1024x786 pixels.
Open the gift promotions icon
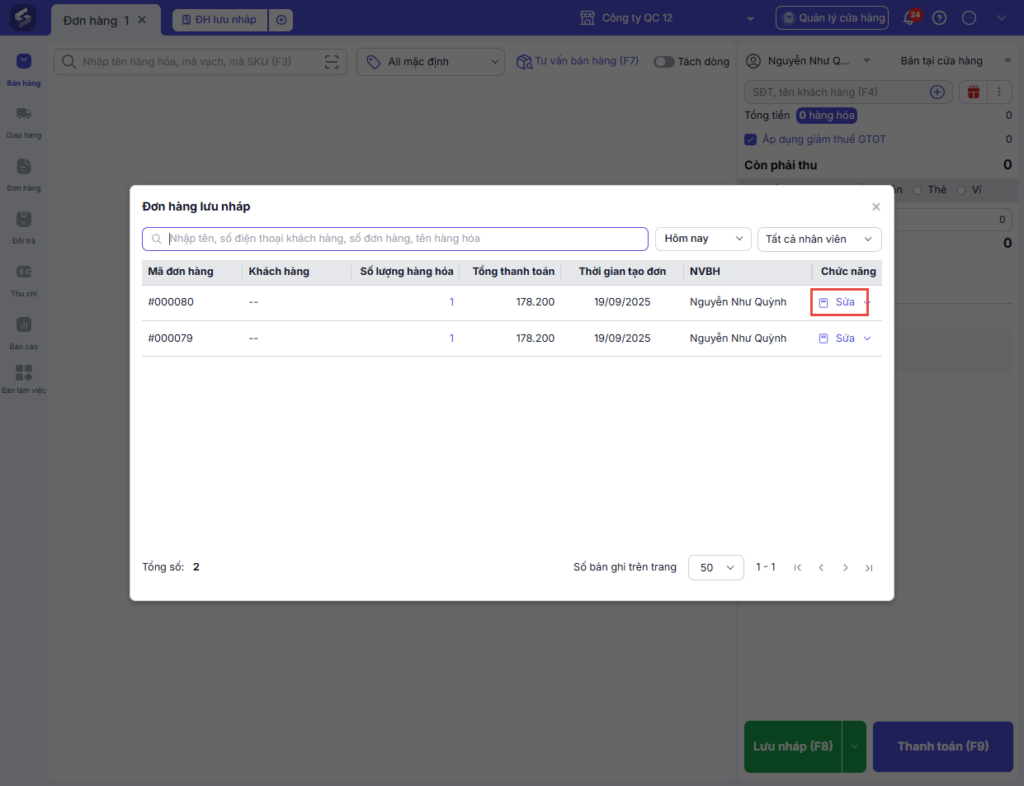973,92
